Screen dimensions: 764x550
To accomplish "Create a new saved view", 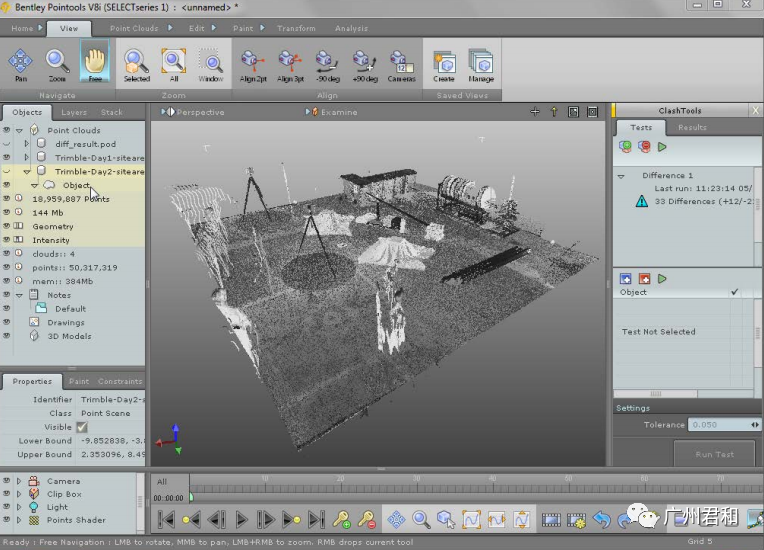I will pyautogui.click(x=443, y=62).
